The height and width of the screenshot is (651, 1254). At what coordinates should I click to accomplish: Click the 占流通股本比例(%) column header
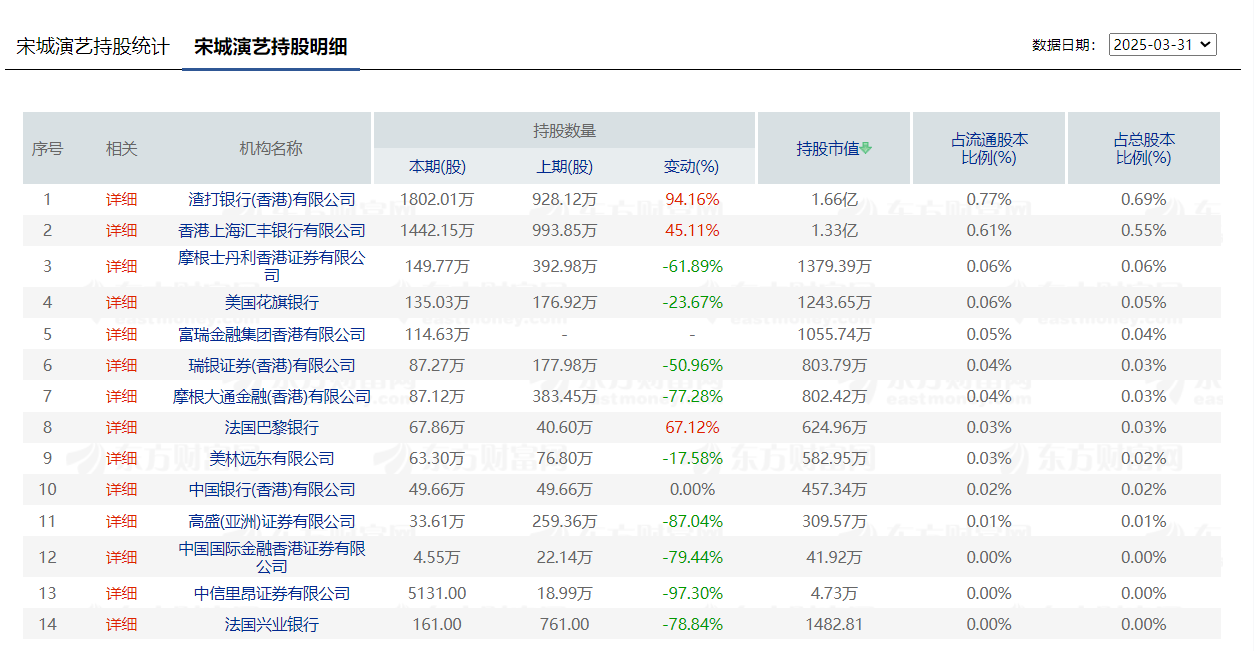pyautogui.click(x=989, y=148)
